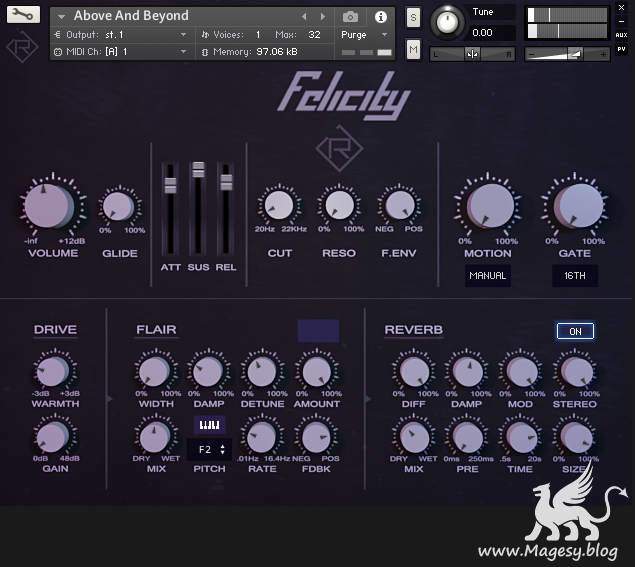Open the 16TH gate rate selector
This screenshot has width=635, height=567.
[575, 276]
